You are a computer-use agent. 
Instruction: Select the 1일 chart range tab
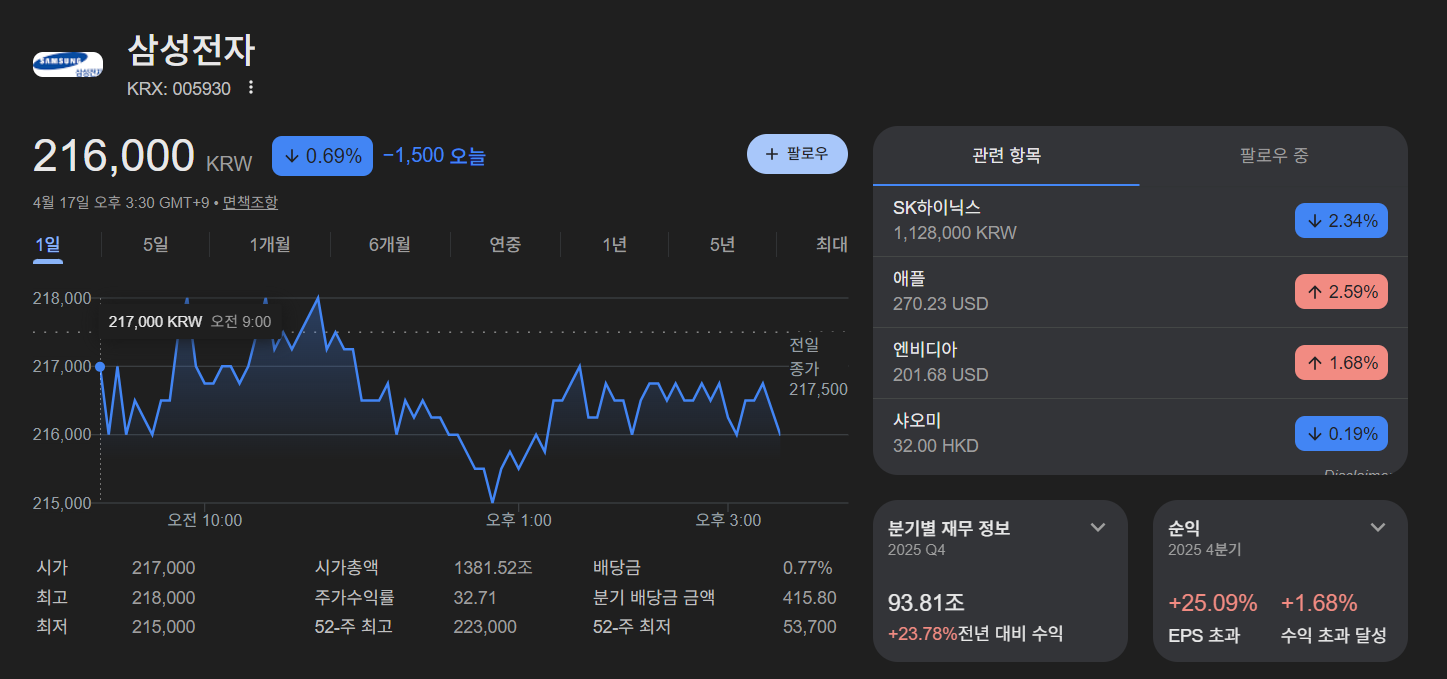click(48, 245)
